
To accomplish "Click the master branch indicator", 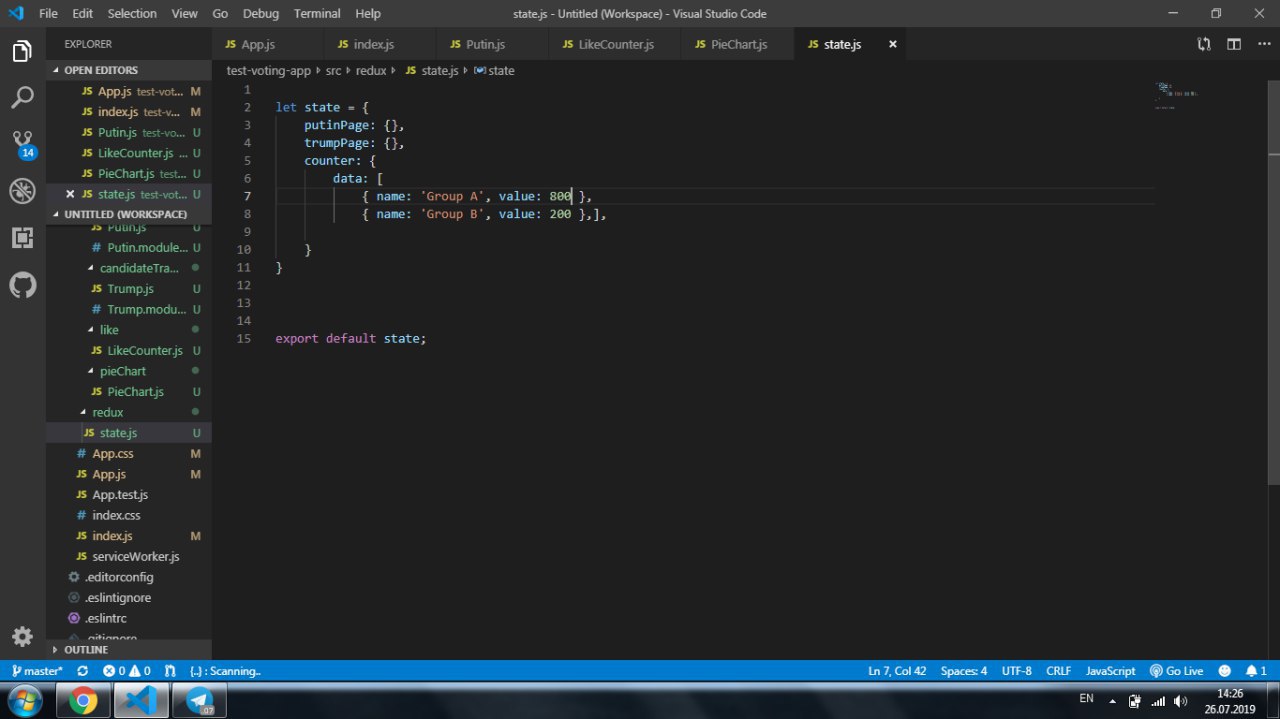I will (x=37, y=671).
